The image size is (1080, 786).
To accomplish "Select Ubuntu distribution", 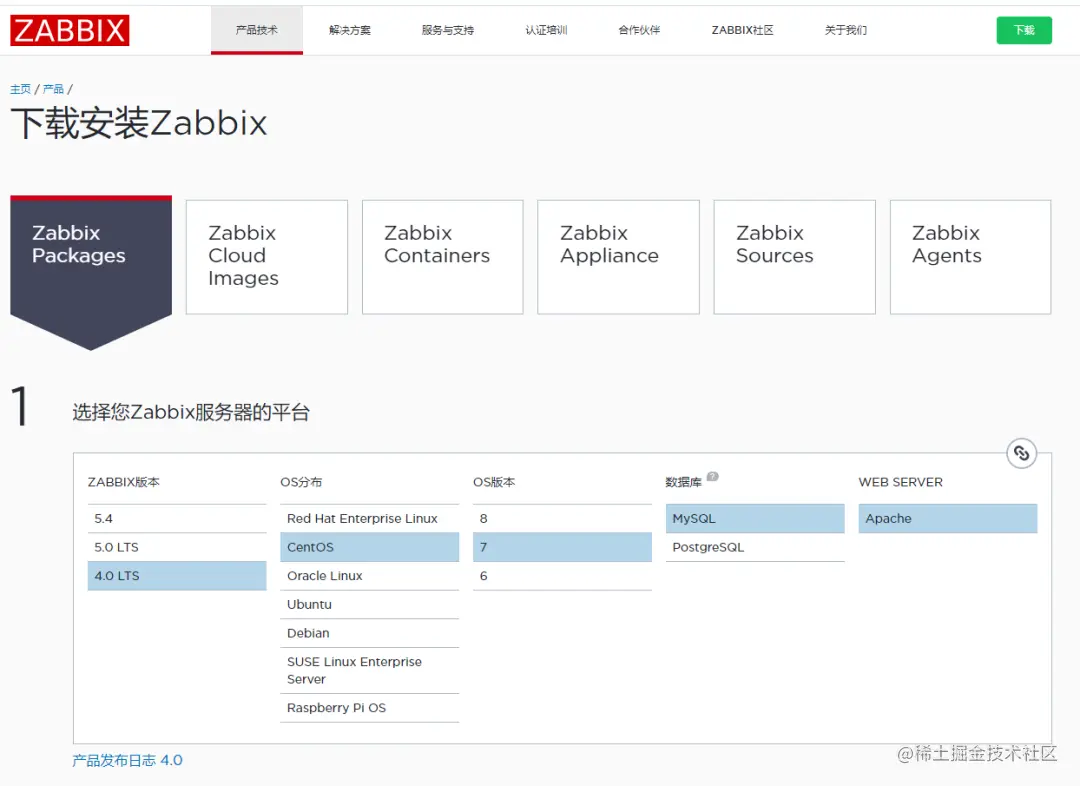I will (x=369, y=604).
